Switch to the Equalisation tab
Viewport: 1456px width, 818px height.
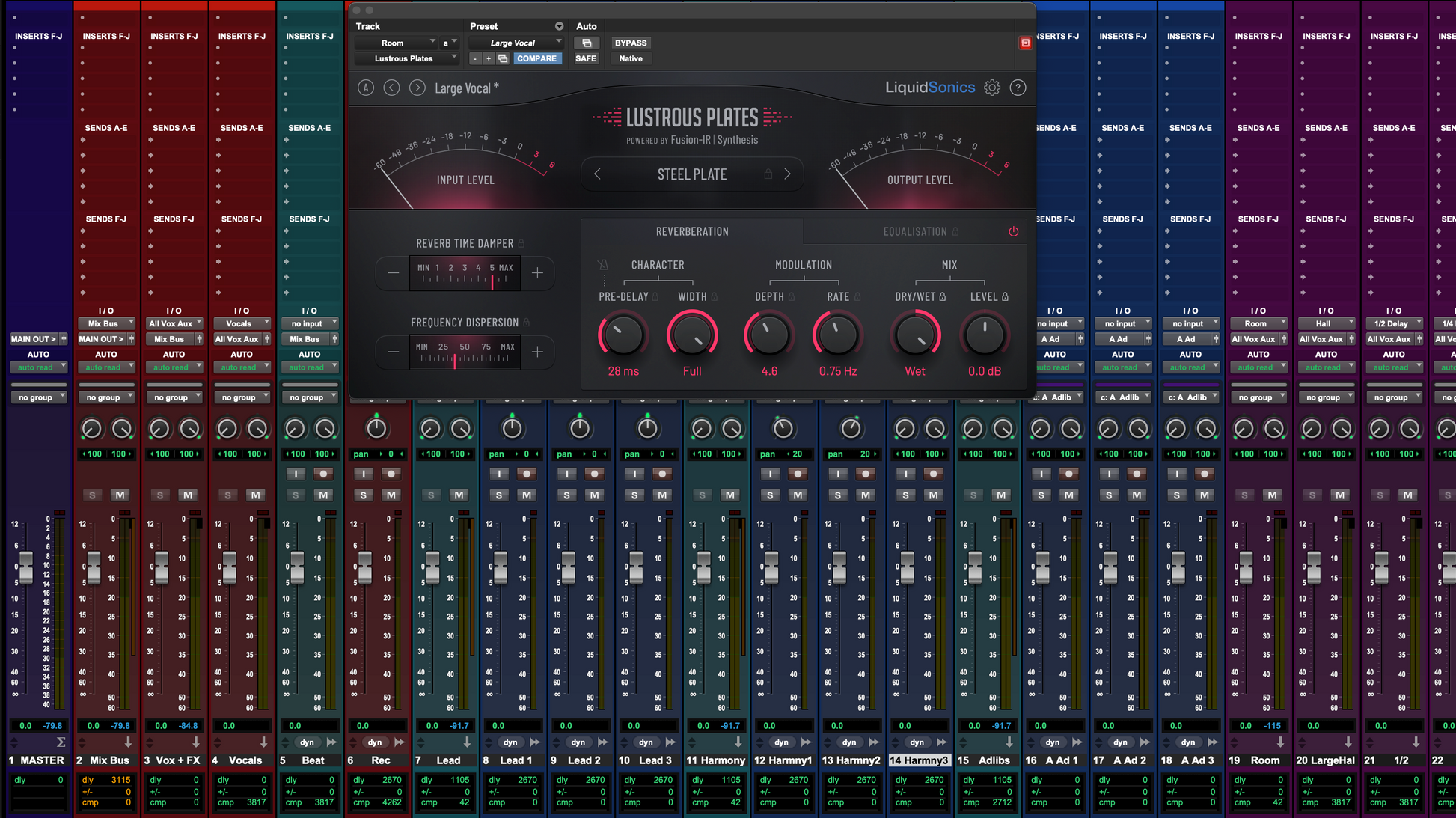click(x=914, y=231)
